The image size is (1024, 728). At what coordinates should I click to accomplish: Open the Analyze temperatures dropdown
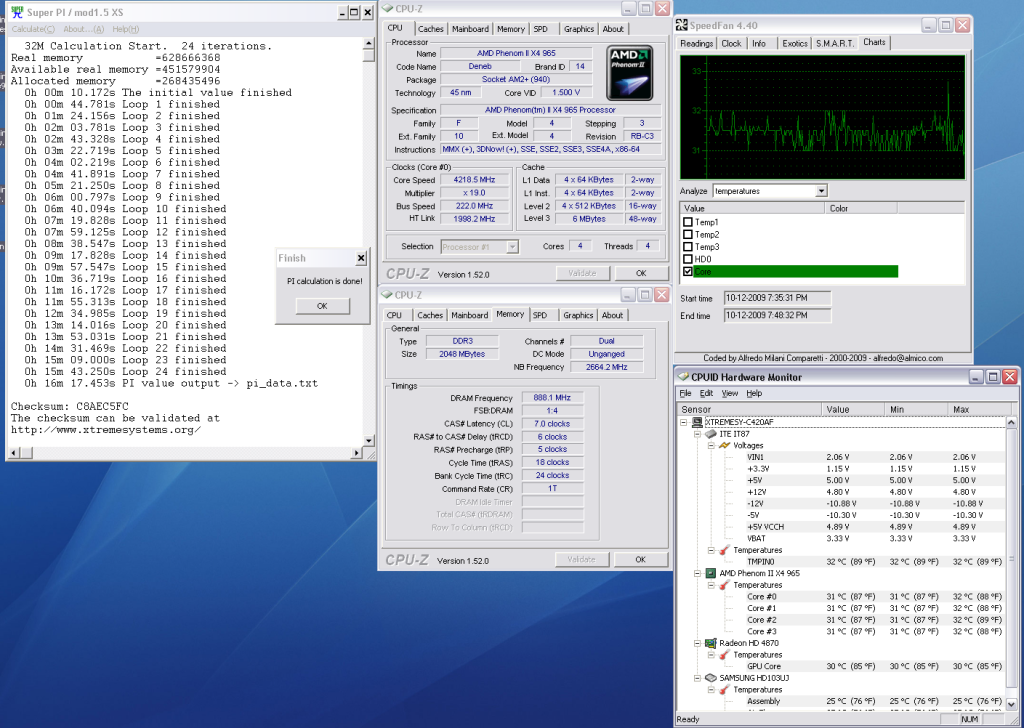click(821, 191)
